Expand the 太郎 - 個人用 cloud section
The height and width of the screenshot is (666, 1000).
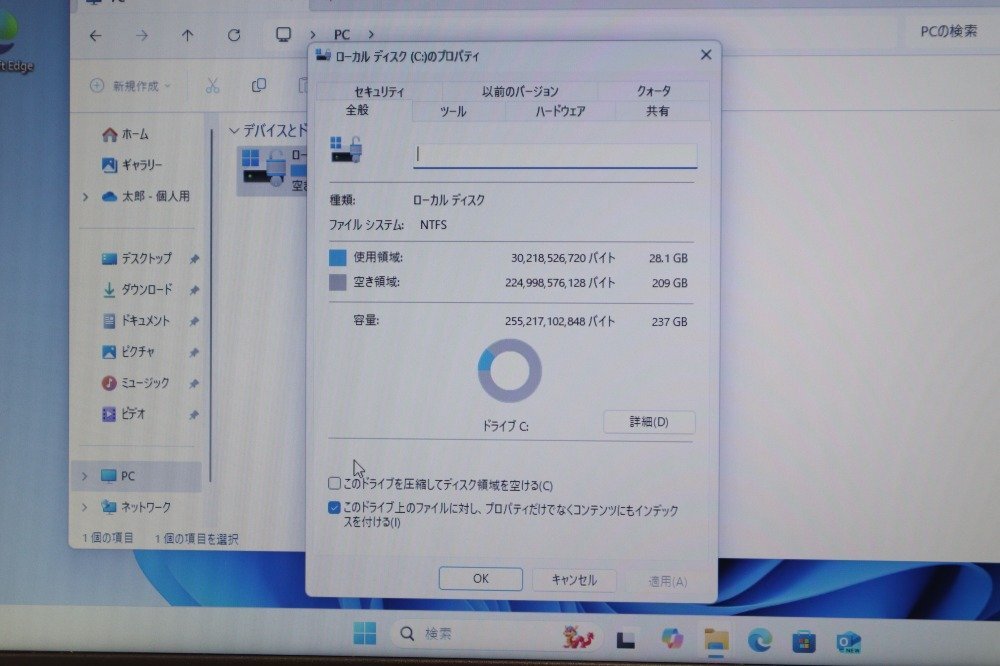[84, 197]
